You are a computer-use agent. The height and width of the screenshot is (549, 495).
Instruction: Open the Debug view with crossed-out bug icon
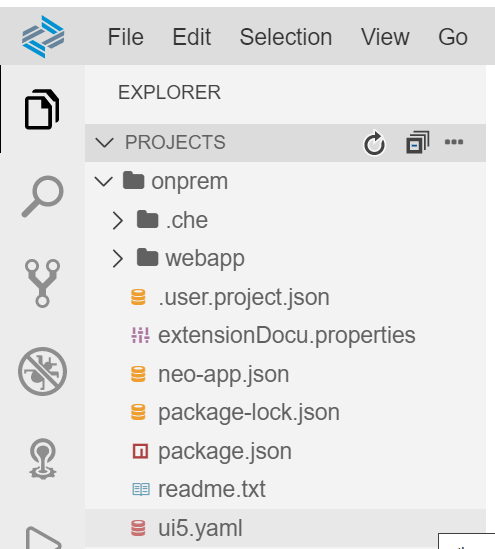tap(42, 371)
